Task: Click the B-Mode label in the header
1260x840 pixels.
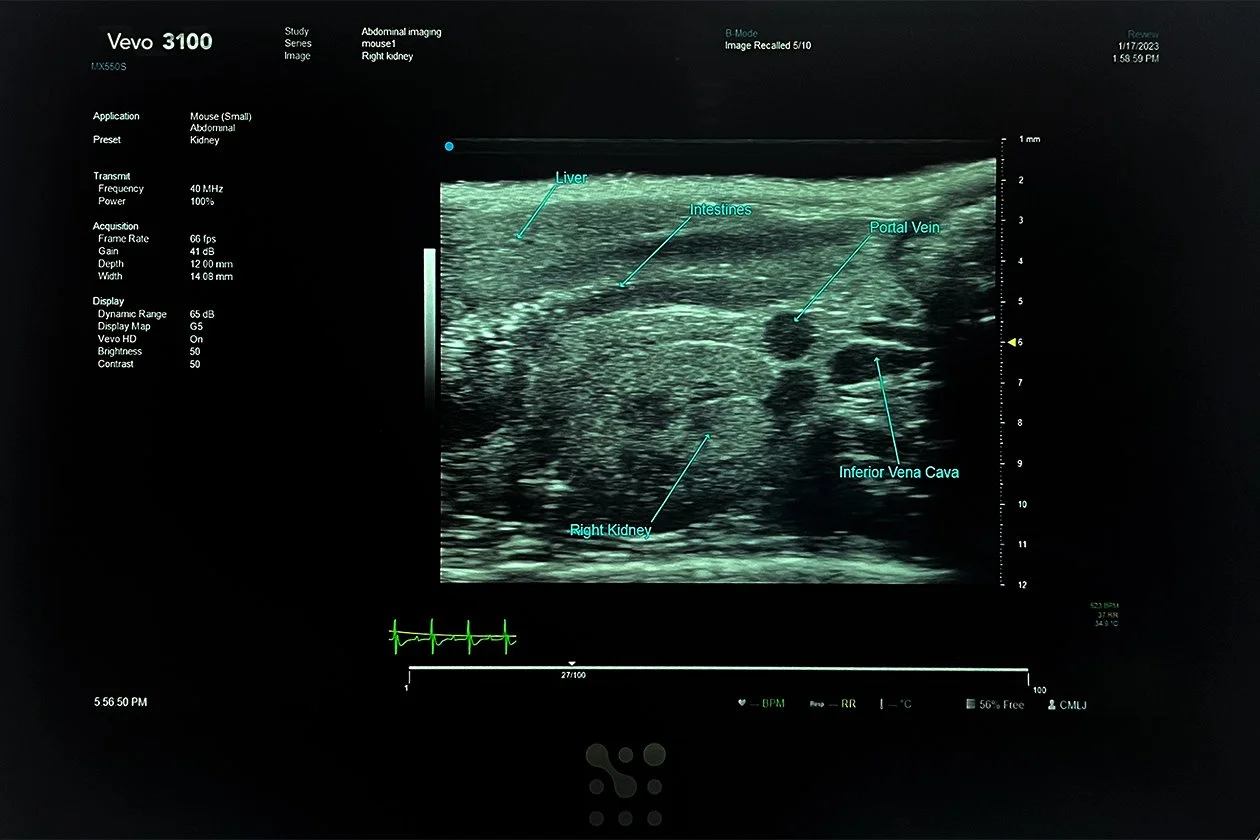Action: [x=743, y=33]
